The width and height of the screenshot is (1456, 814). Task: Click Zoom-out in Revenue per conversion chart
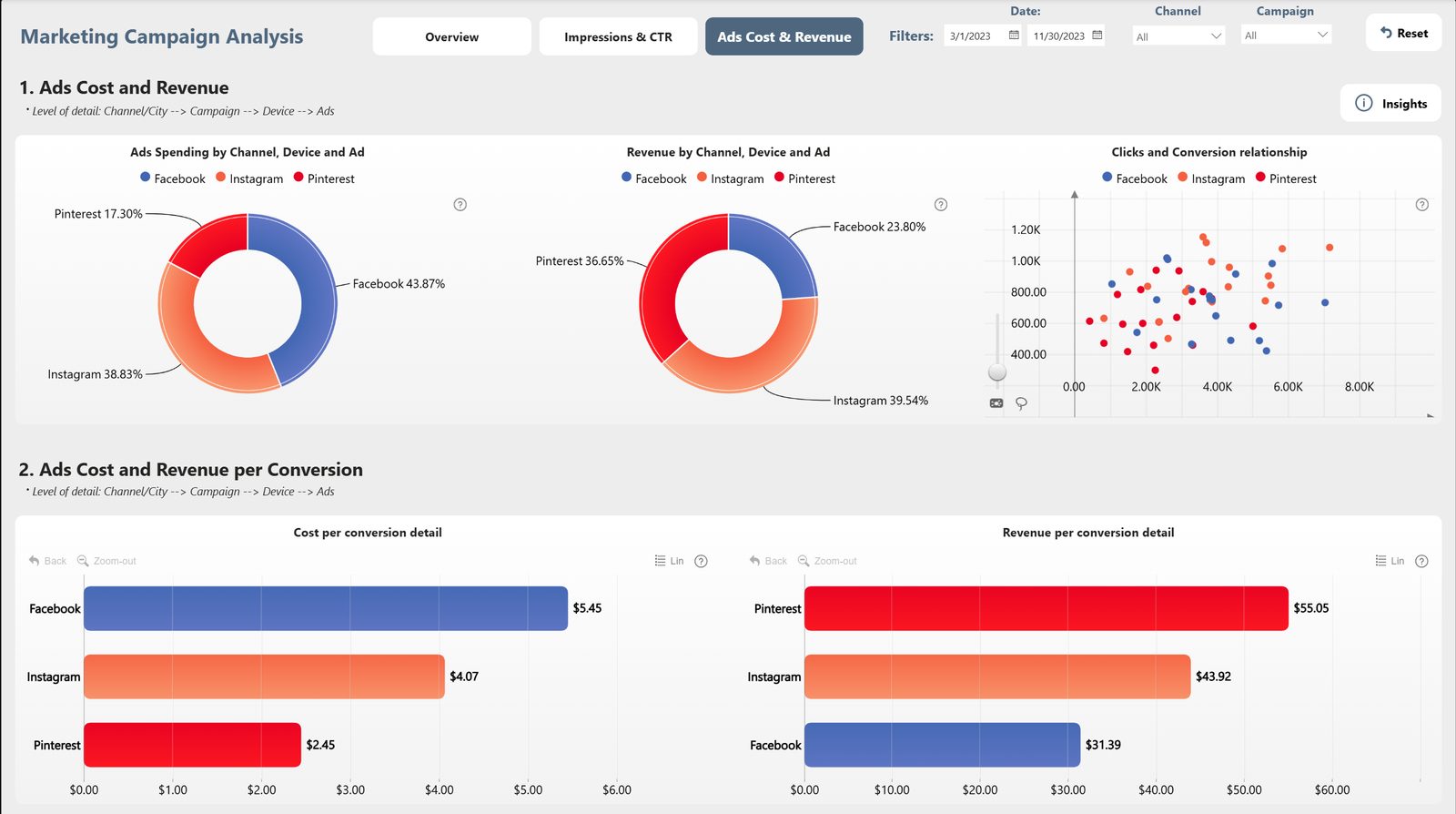827,561
